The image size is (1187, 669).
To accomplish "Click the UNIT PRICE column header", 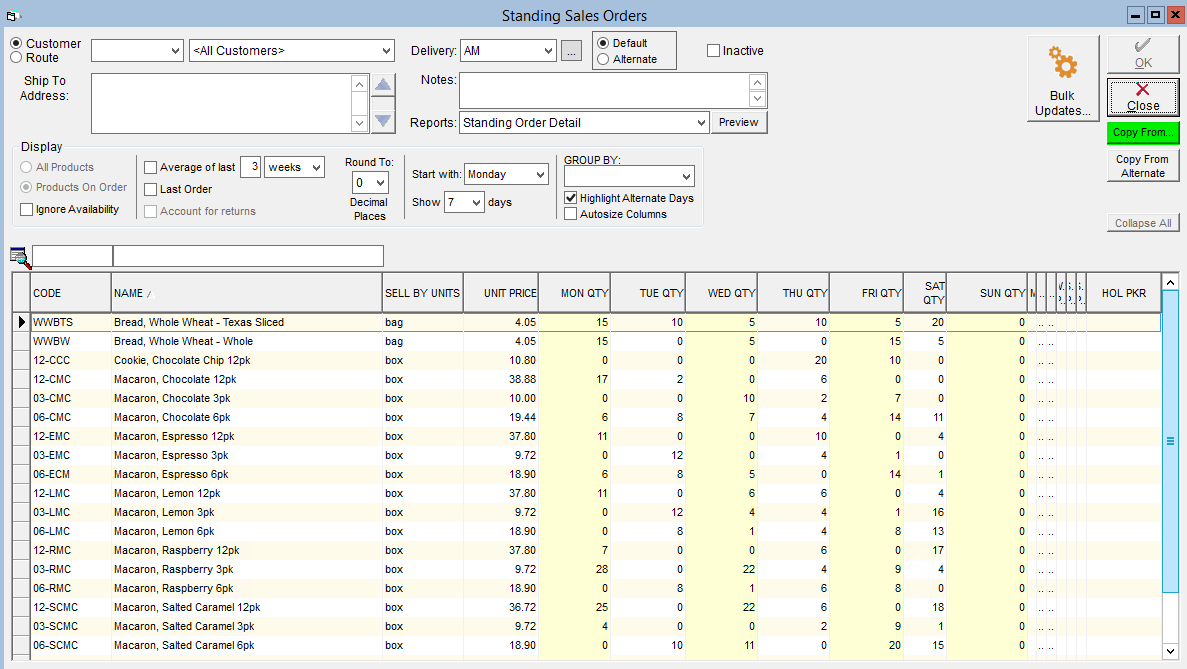I will click(500, 293).
